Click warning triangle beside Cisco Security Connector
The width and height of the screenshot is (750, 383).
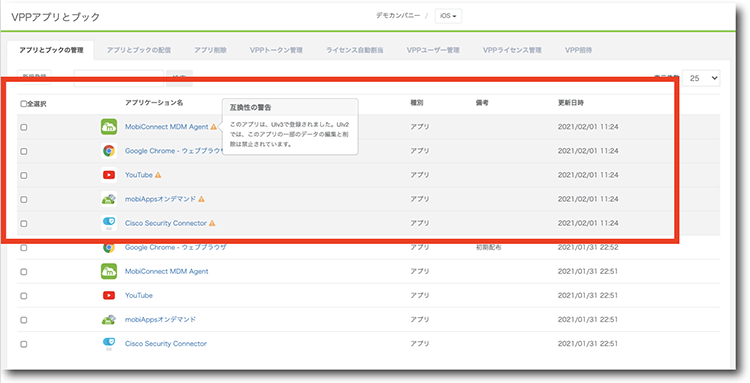212,223
